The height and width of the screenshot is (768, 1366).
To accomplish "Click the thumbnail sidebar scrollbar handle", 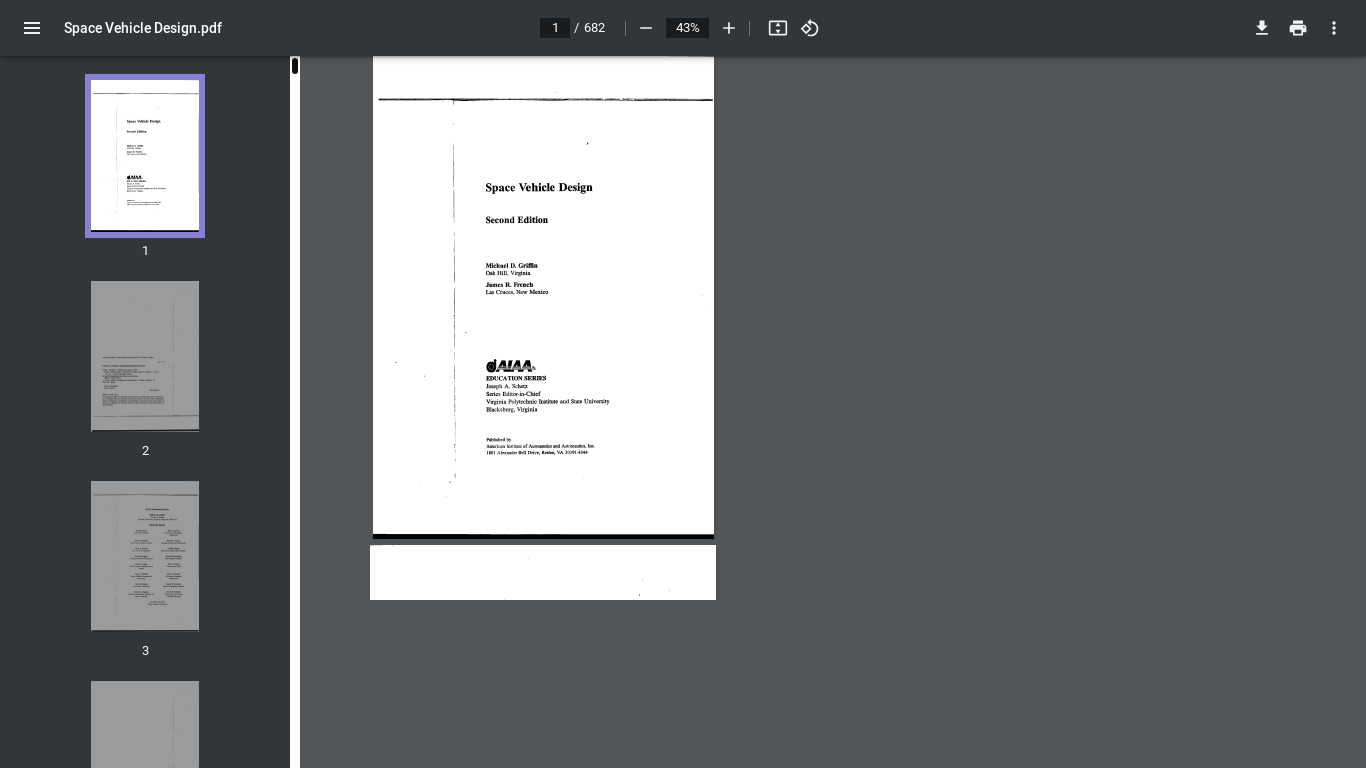I will 295,66.
